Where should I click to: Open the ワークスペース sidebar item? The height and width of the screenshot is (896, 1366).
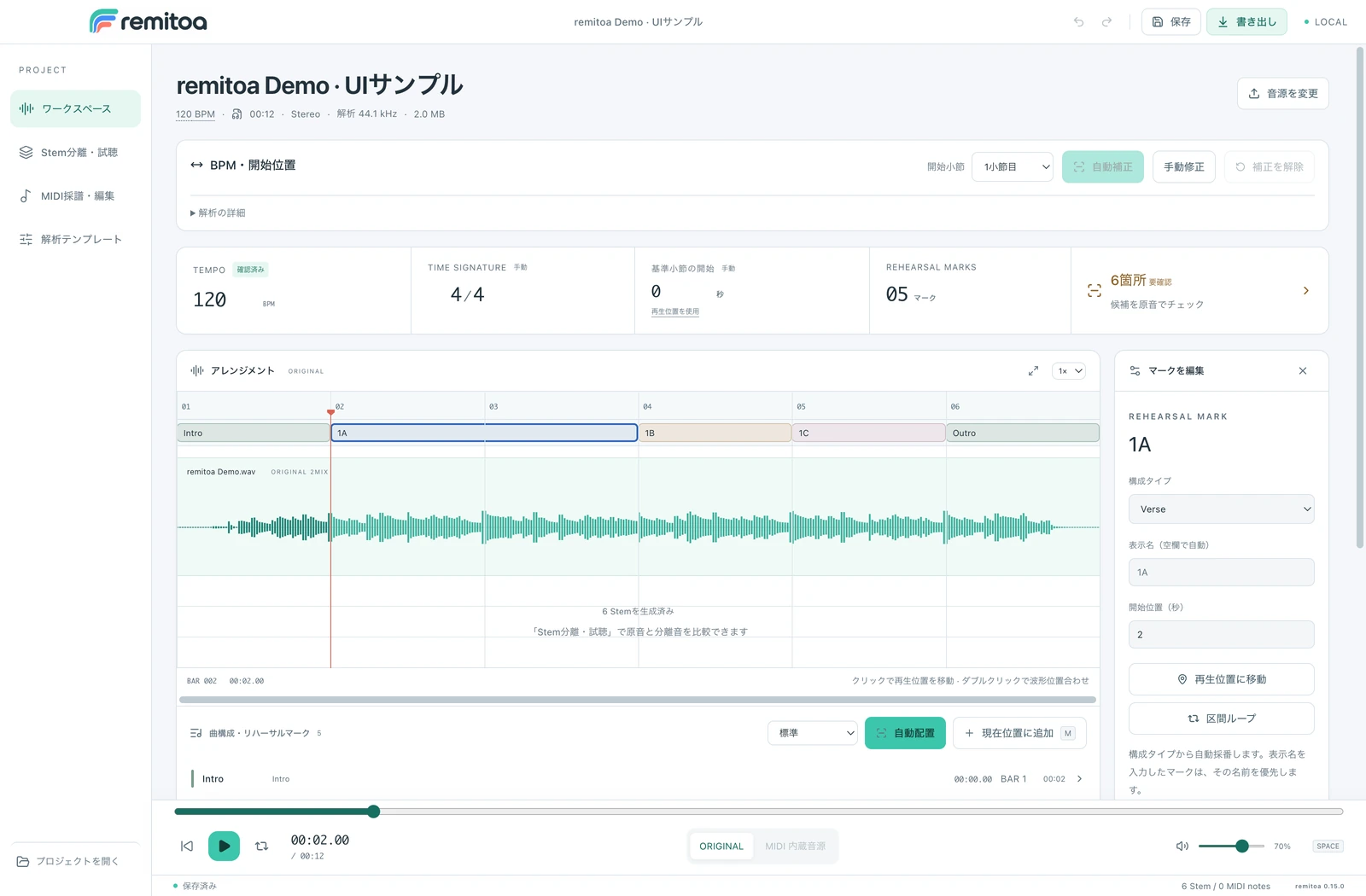(75, 108)
